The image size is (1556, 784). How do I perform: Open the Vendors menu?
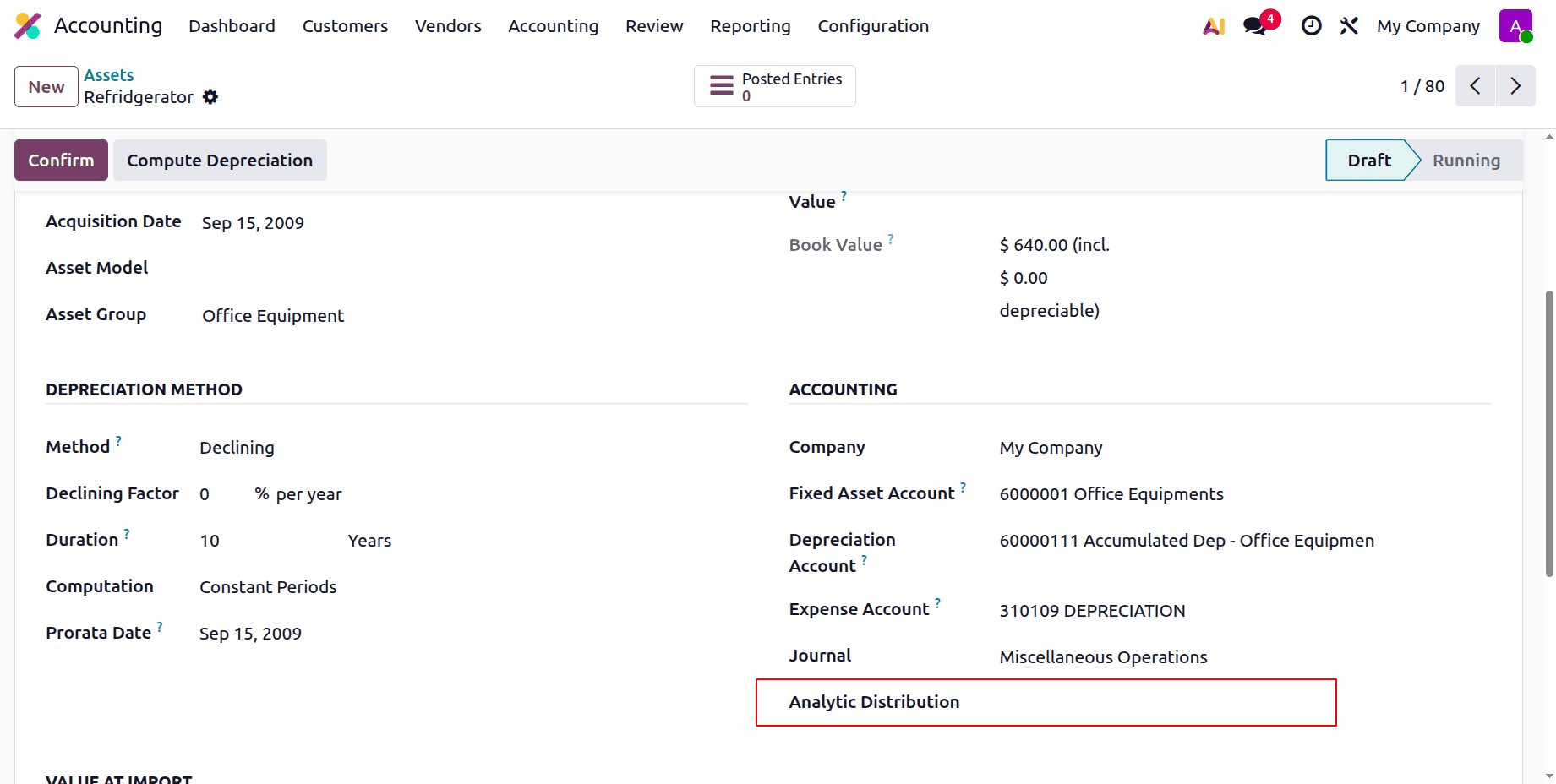pyautogui.click(x=448, y=26)
